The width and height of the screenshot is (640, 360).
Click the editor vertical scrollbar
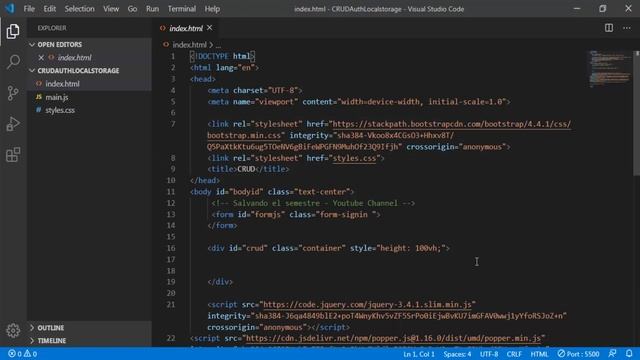point(636,113)
